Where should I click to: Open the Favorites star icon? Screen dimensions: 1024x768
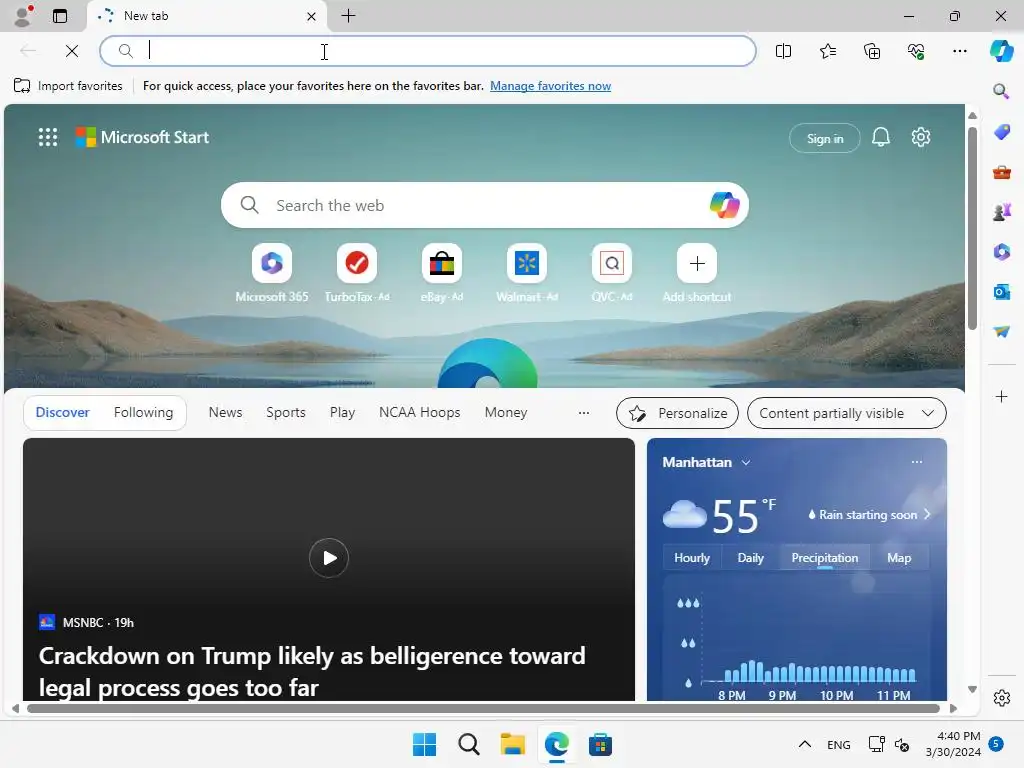tap(827, 51)
